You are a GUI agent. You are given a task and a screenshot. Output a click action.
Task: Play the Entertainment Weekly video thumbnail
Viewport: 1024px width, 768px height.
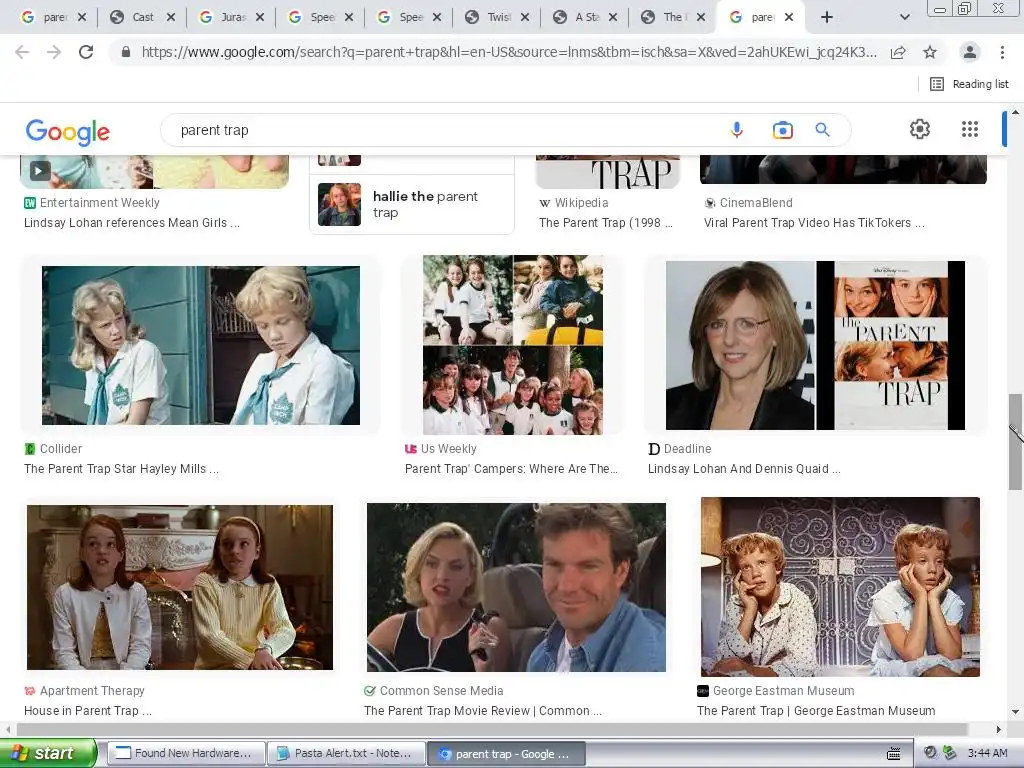[39, 171]
